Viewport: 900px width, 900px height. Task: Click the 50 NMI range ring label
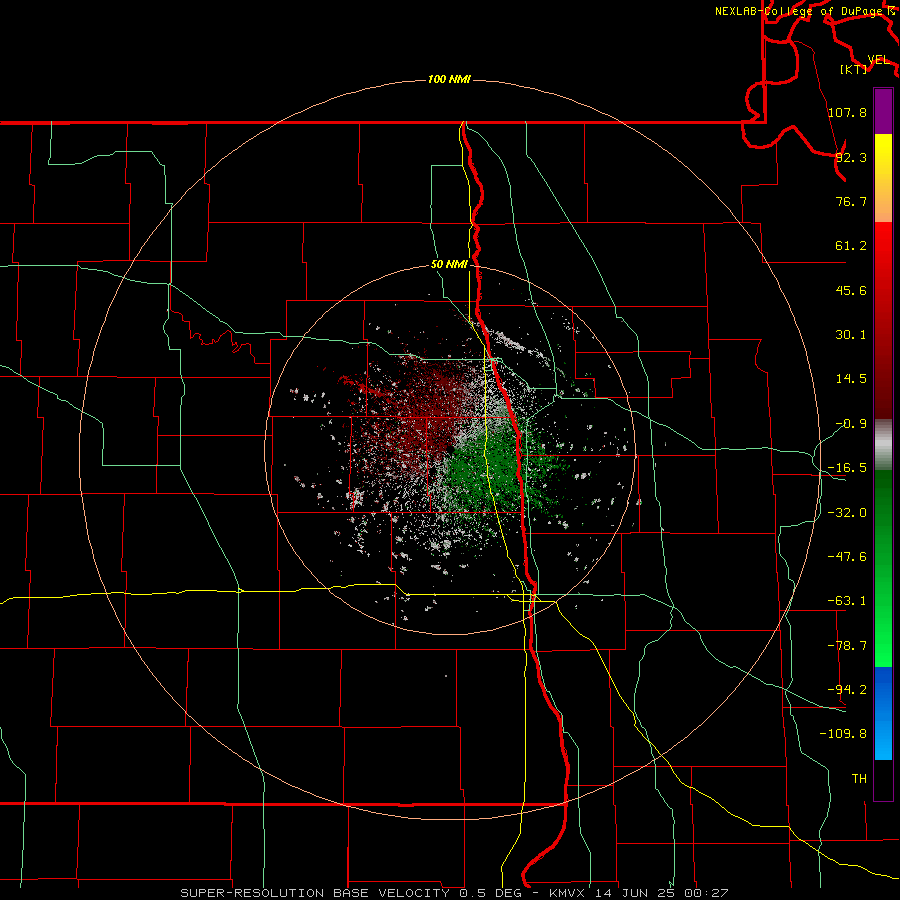coord(449,265)
